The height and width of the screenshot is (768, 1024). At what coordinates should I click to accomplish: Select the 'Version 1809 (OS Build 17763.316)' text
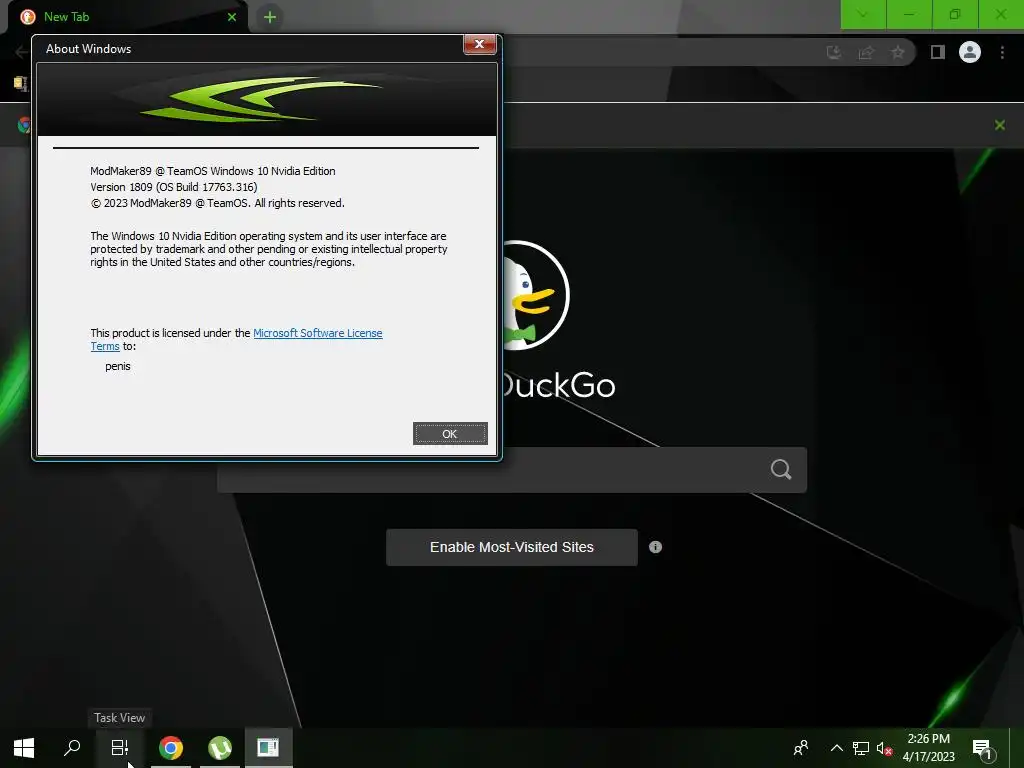click(x=174, y=187)
